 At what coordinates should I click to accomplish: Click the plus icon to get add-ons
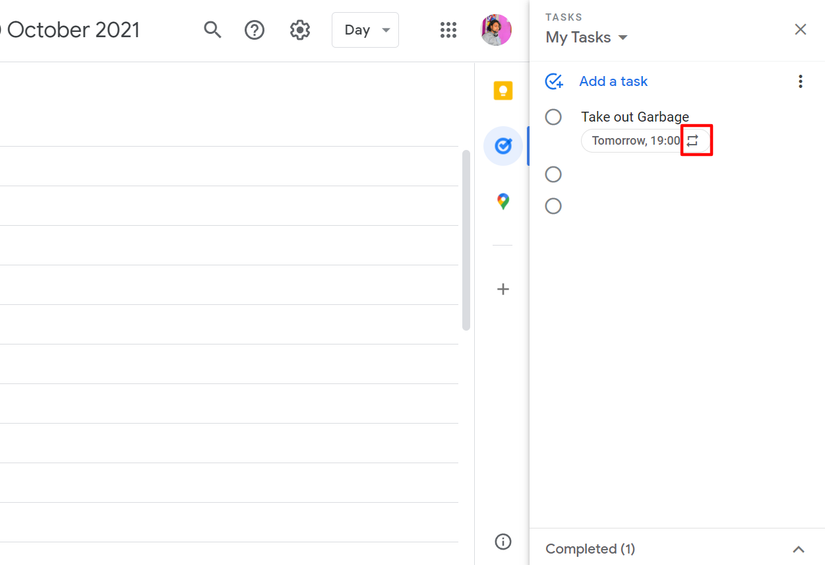tap(503, 289)
